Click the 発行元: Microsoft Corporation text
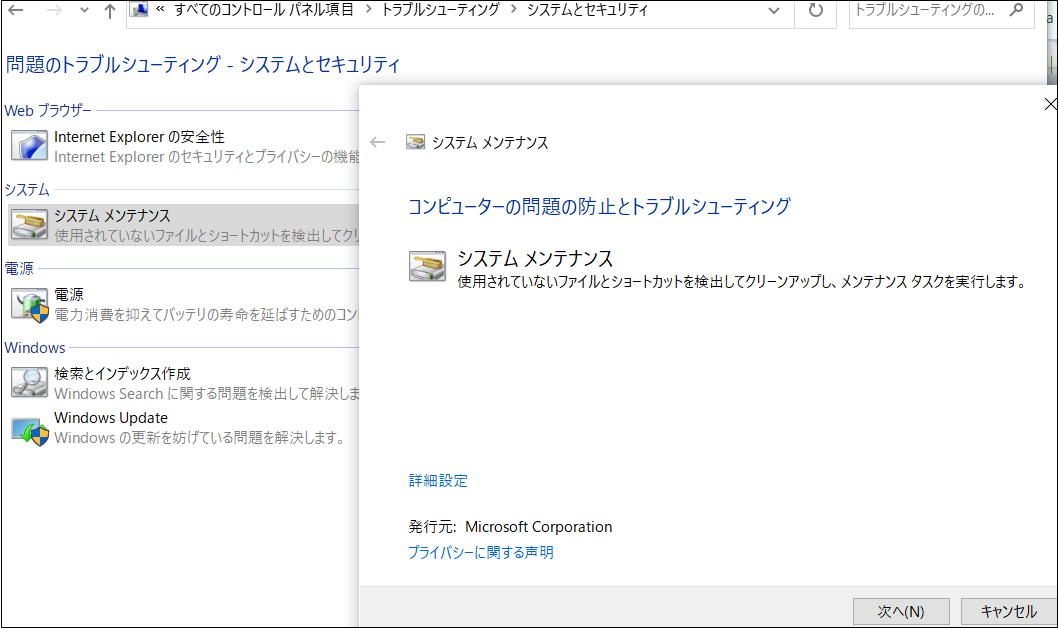The width and height of the screenshot is (1058, 628). 510,527
